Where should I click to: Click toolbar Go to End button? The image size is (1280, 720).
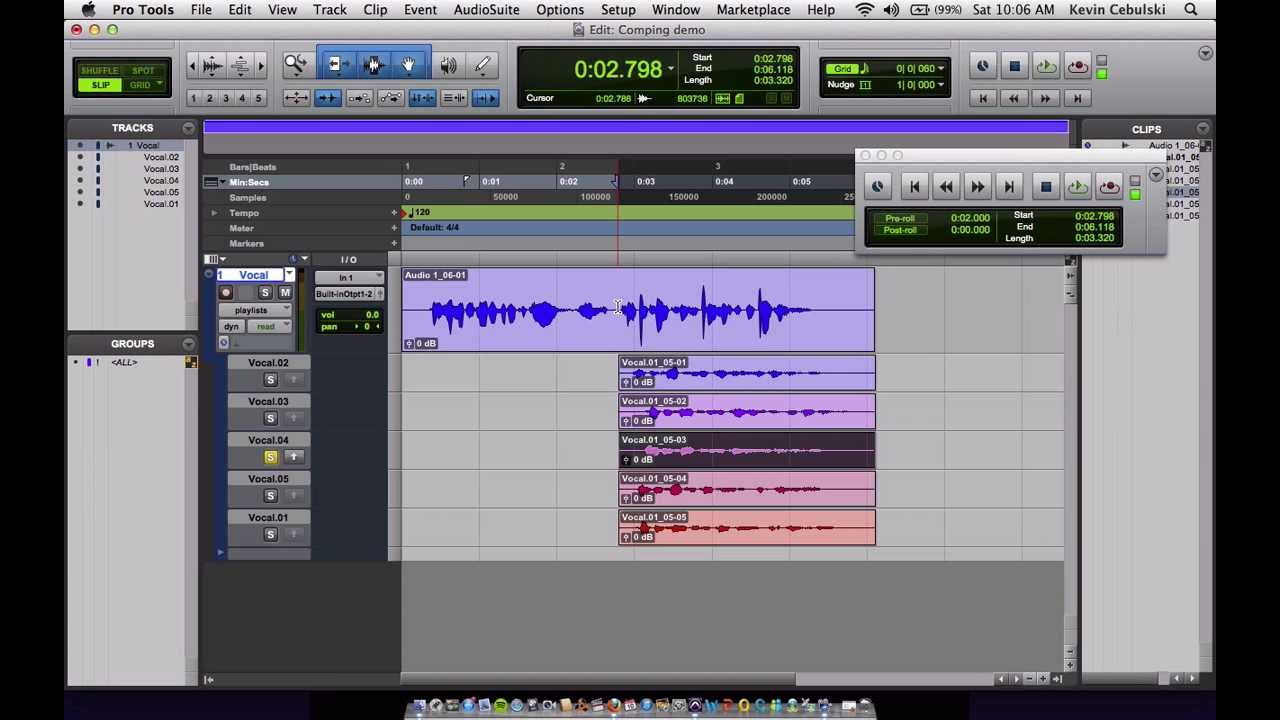click(1077, 98)
